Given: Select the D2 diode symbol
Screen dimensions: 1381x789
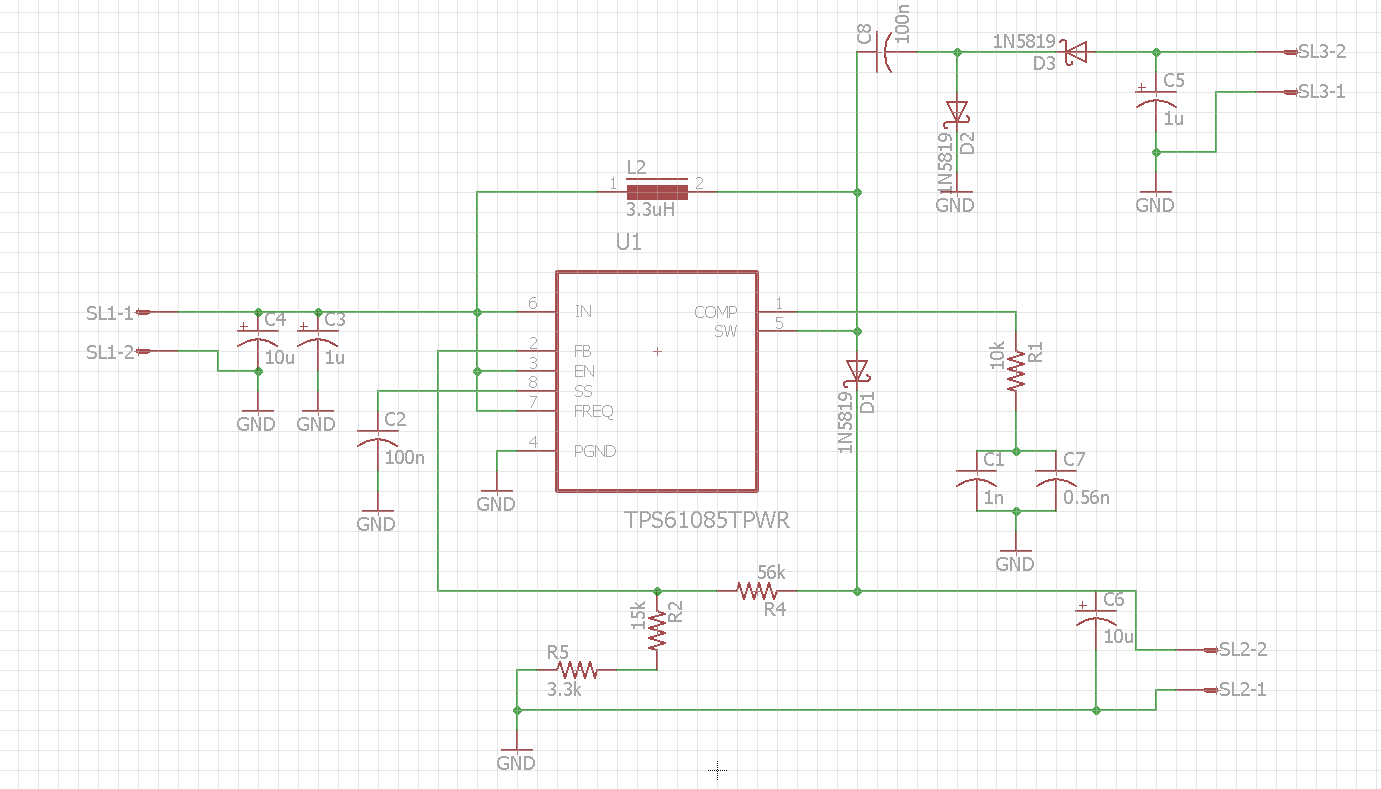Looking at the screenshot, I should click(957, 110).
